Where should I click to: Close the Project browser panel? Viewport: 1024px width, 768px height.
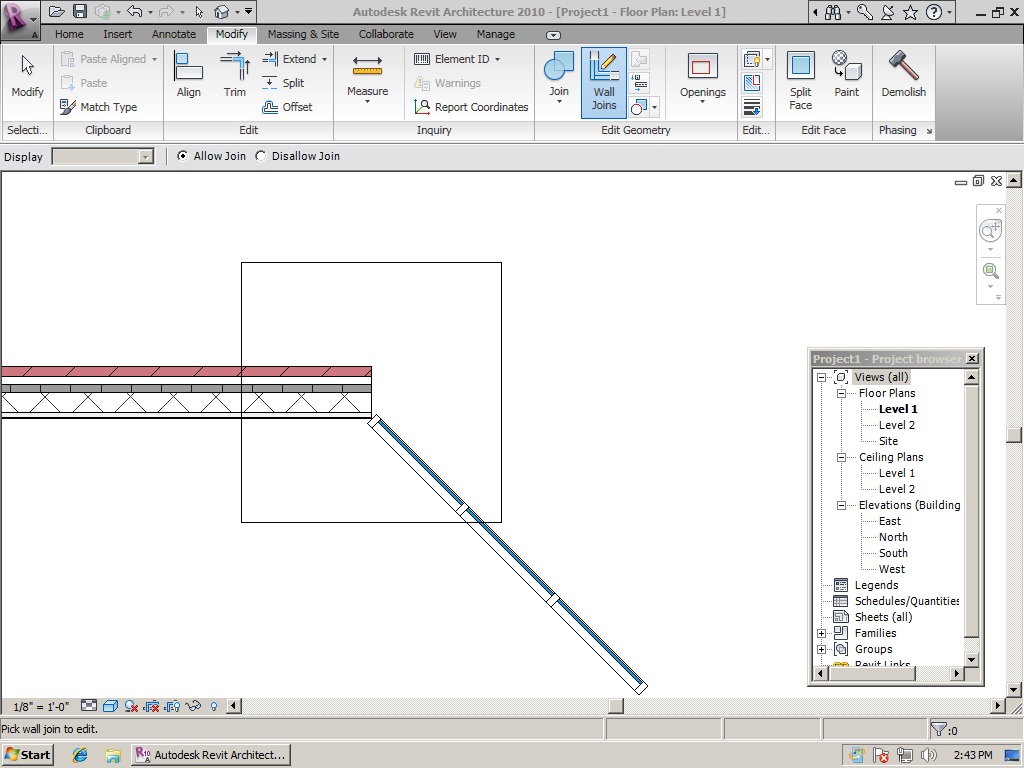pos(972,359)
